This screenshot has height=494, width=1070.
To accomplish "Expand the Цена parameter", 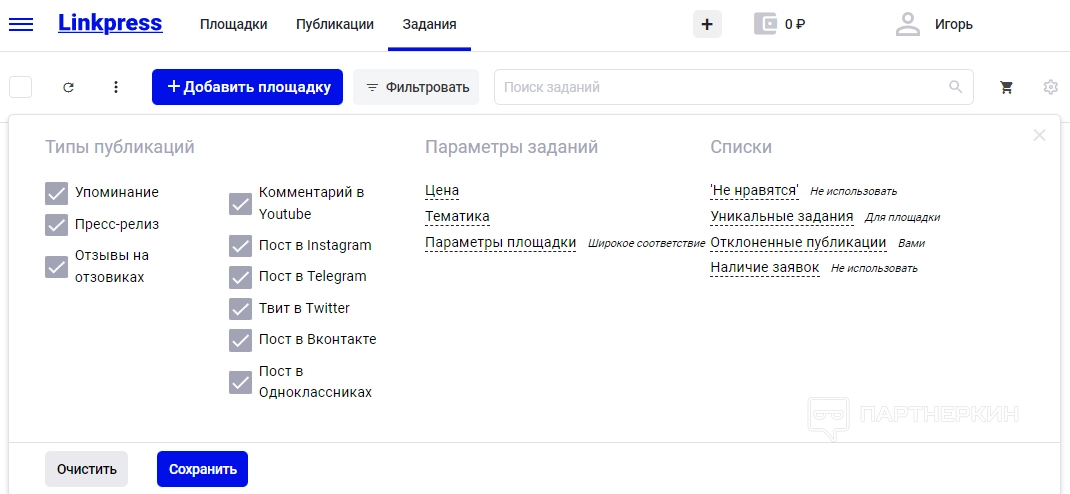I will click(x=442, y=191).
